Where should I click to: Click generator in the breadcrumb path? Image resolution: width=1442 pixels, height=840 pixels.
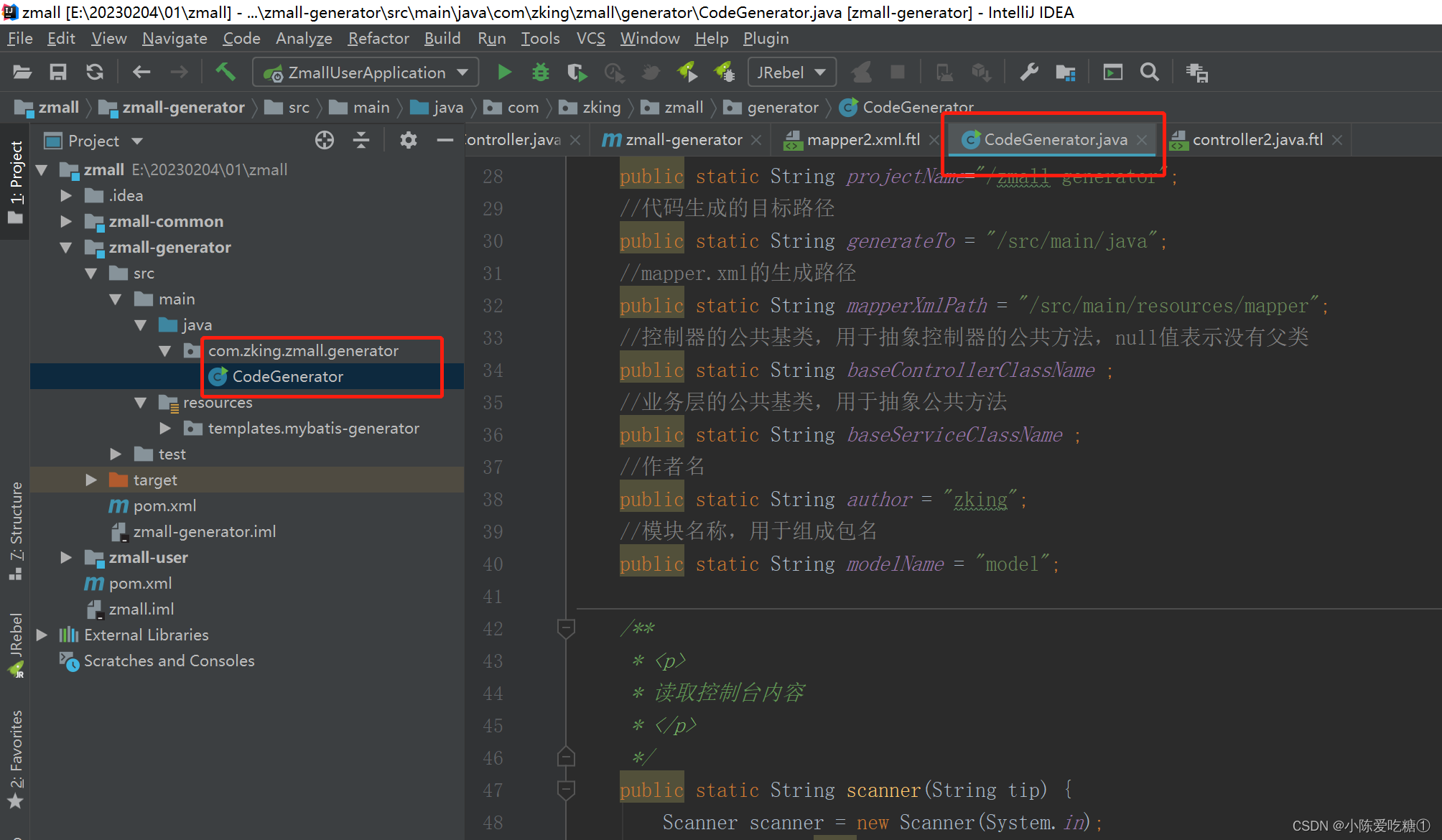pos(781,108)
